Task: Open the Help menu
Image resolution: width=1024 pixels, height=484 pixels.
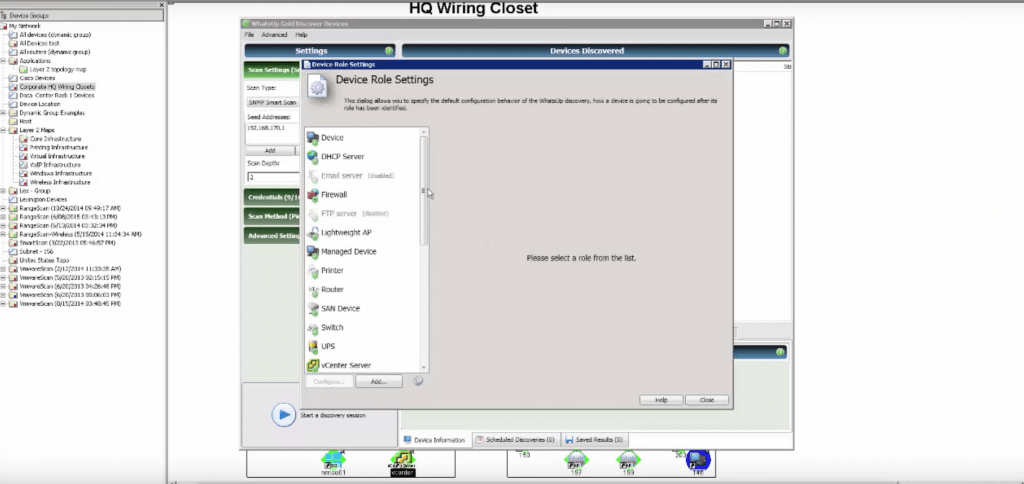Action: 301,35
